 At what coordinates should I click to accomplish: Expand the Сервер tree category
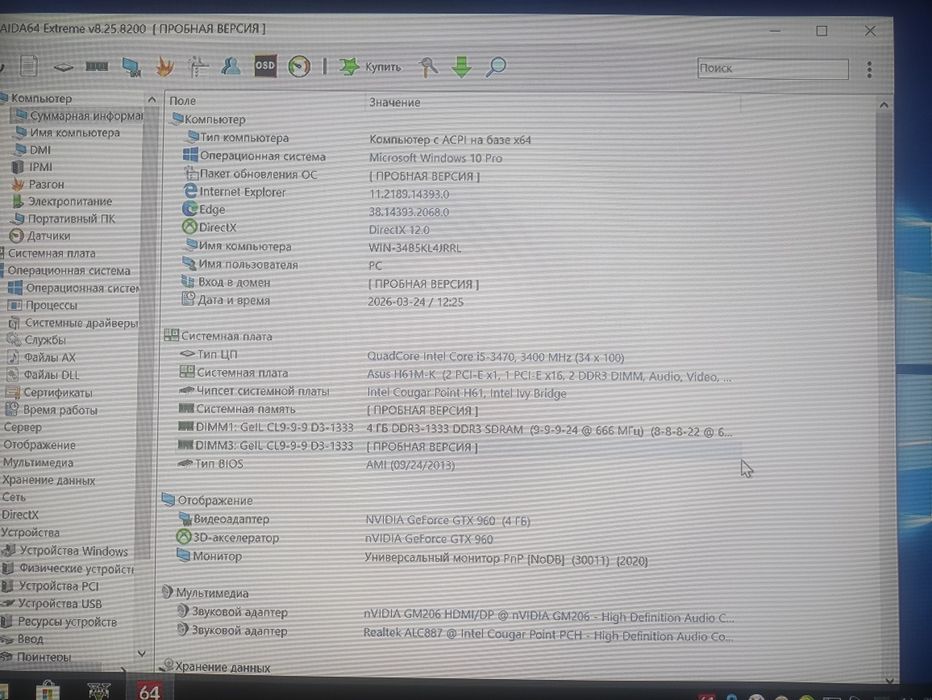(x=22, y=427)
